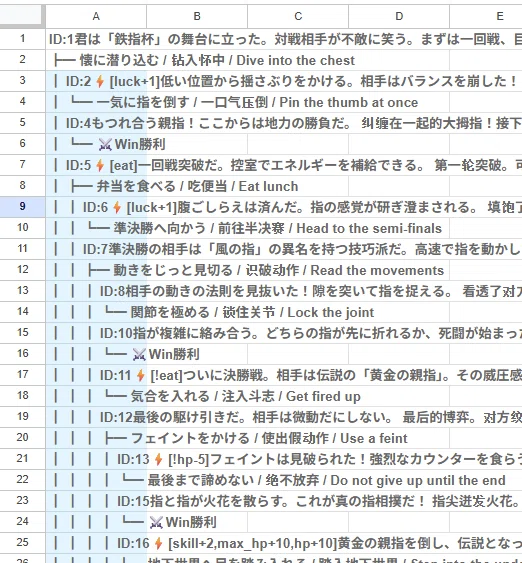Select row 23 header
The height and width of the screenshot is (563, 522).
coord(23,501)
